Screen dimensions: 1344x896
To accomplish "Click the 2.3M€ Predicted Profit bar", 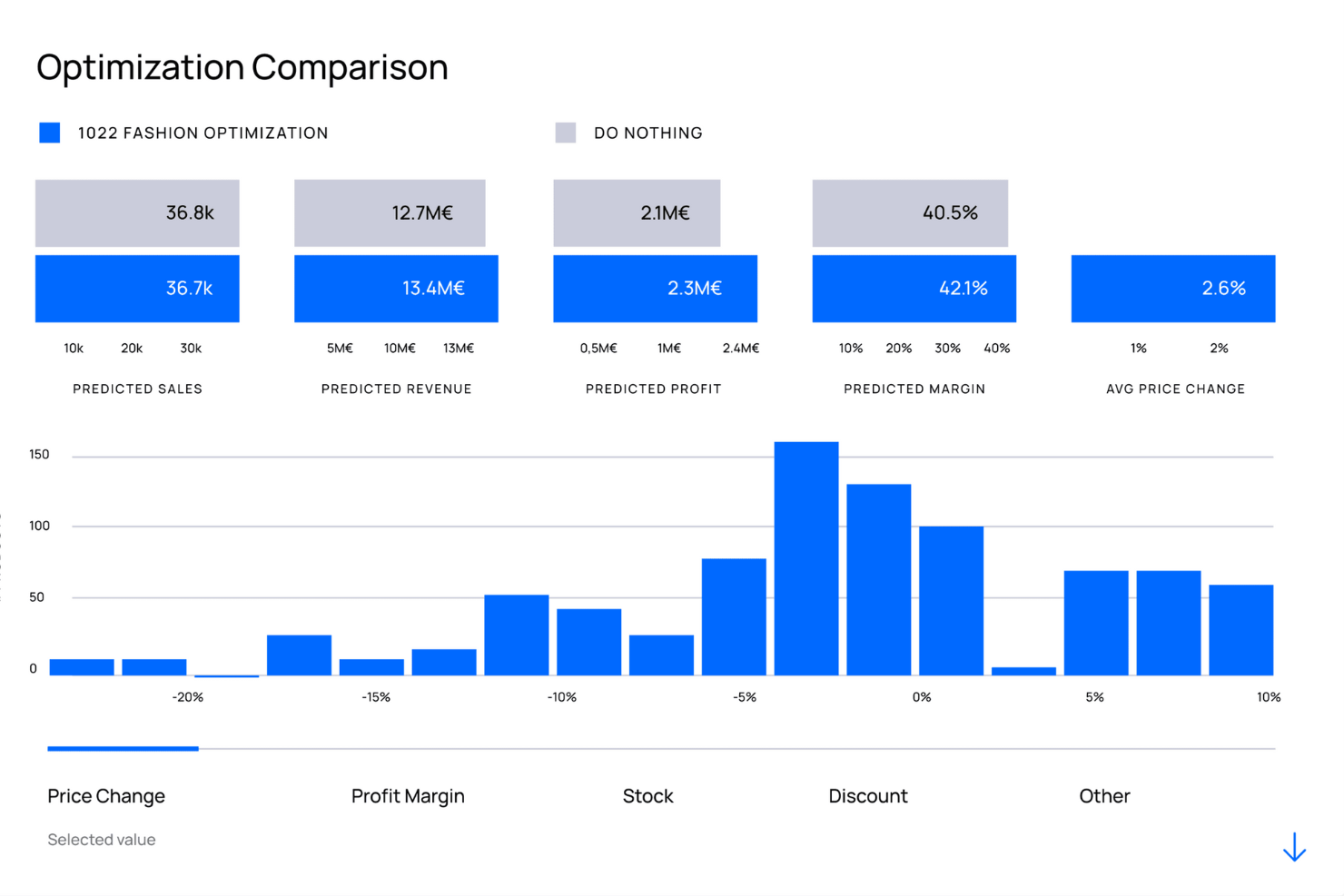I will 654,289.
